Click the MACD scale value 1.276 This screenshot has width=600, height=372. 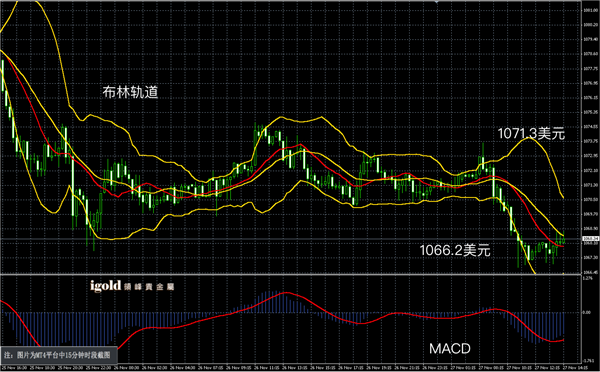(587, 278)
